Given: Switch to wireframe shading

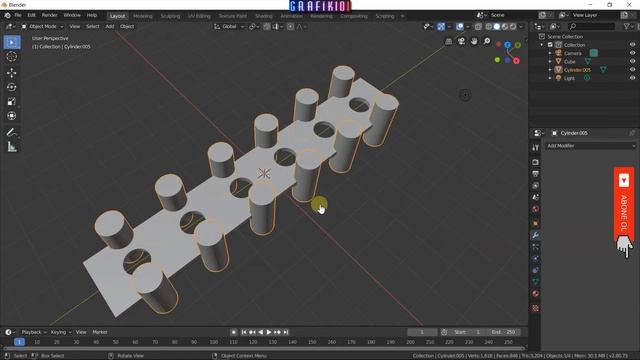Looking at the screenshot, I should pyautogui.click(x=489, y=27).
